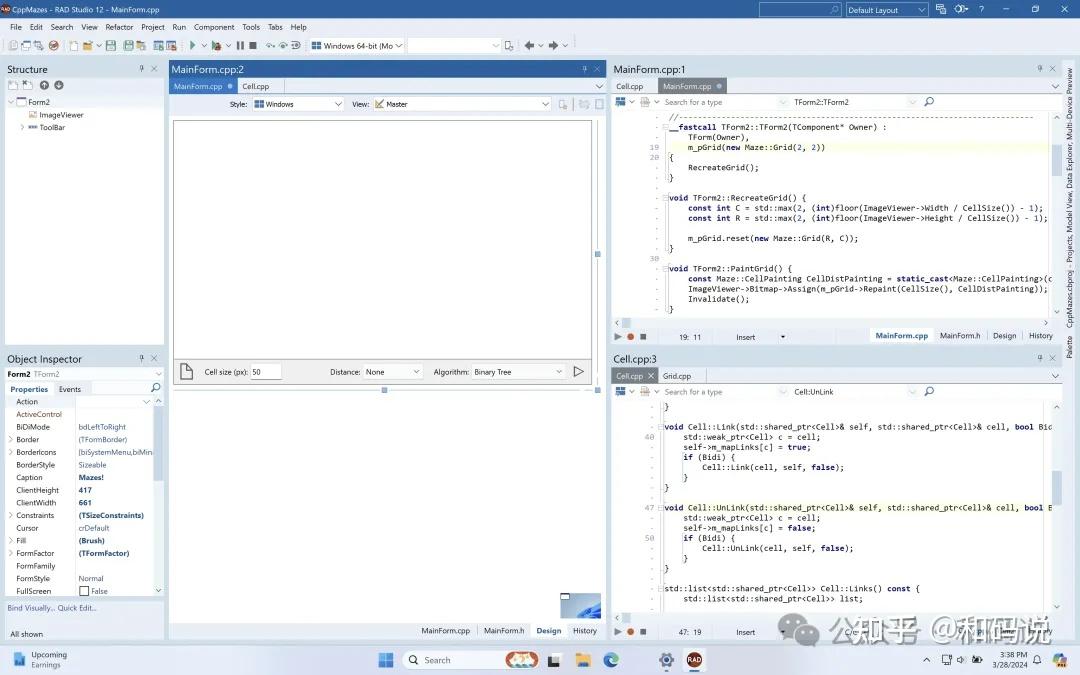The width and height of the screenshot is (1080, 675).
Task: Open the Style Windows combo box
Action: (x=297, y=104)
